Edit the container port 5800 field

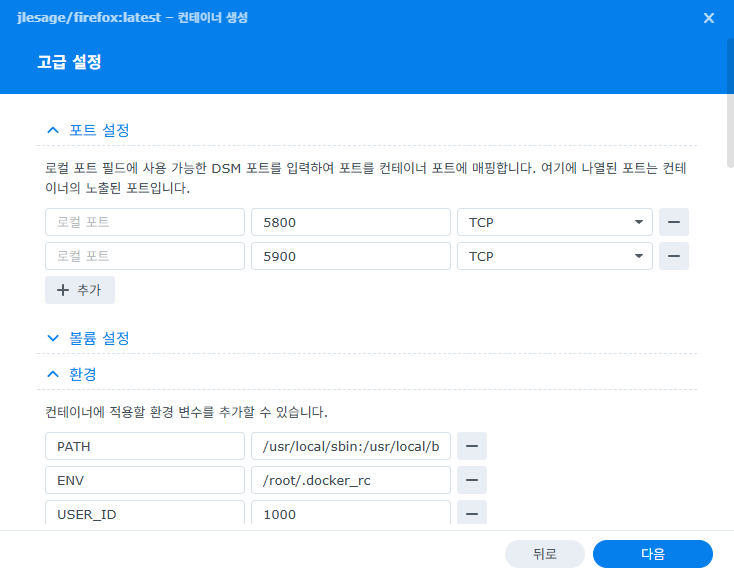point(350,222)
